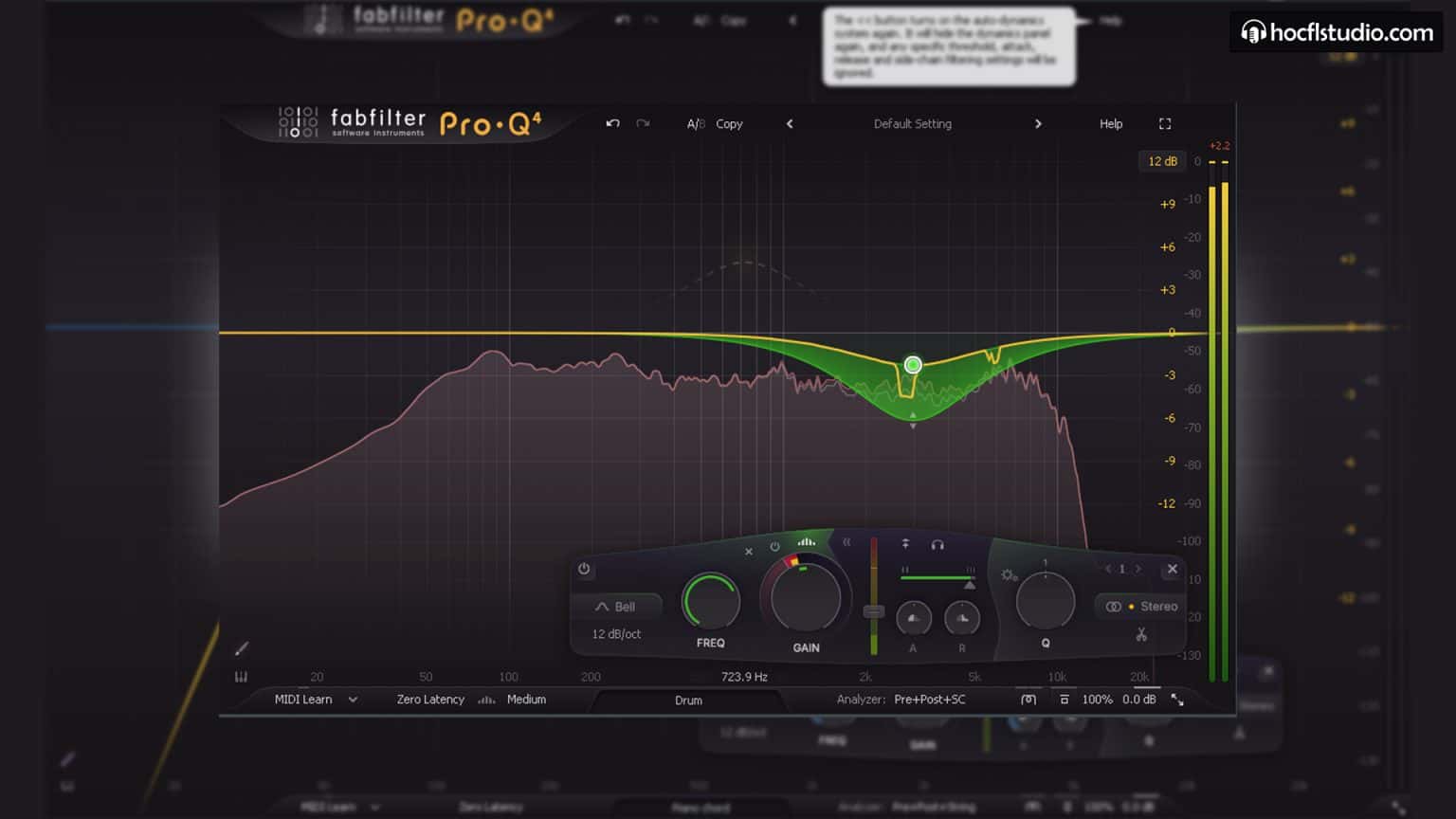1456x819 pixels.
Task: Click the full screen icon in top bar
Action: (1165, 123)
